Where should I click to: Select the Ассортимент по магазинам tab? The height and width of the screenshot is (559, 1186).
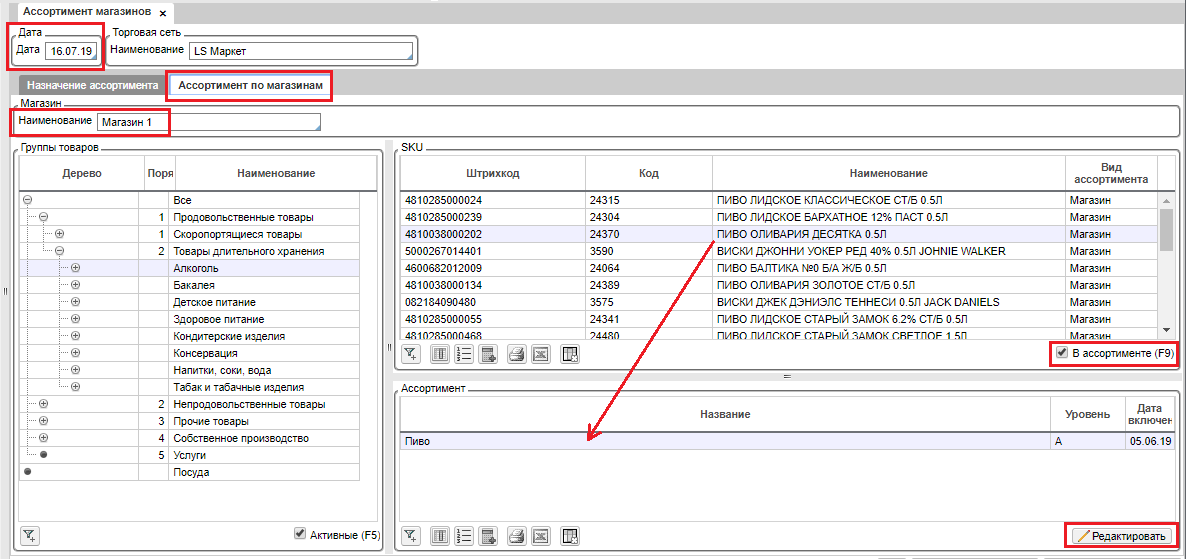point(250,86)
